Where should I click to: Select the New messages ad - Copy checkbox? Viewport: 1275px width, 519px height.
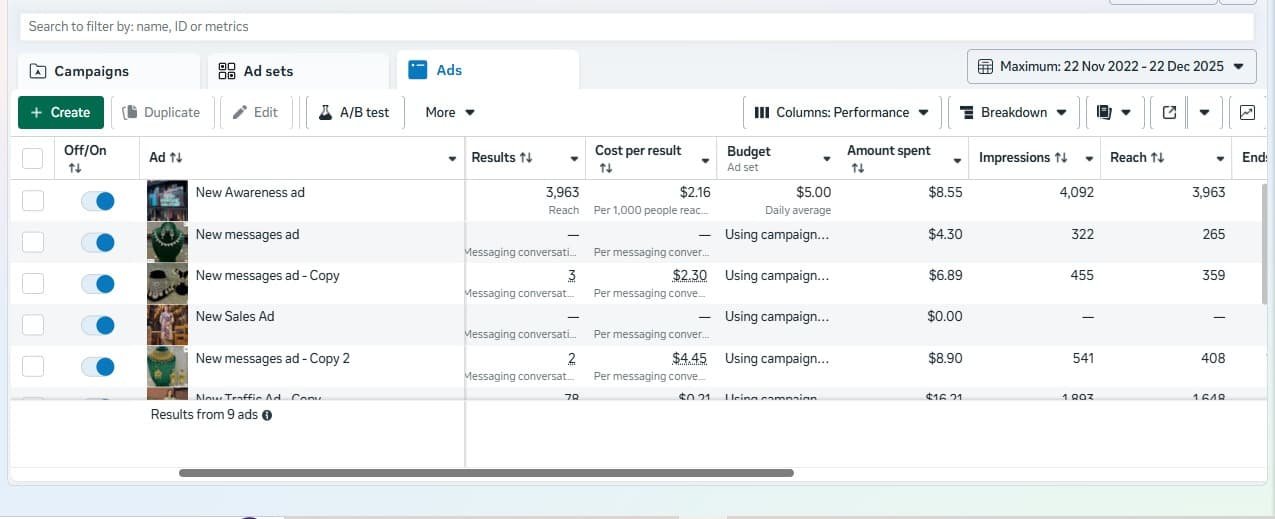[33, 284]
